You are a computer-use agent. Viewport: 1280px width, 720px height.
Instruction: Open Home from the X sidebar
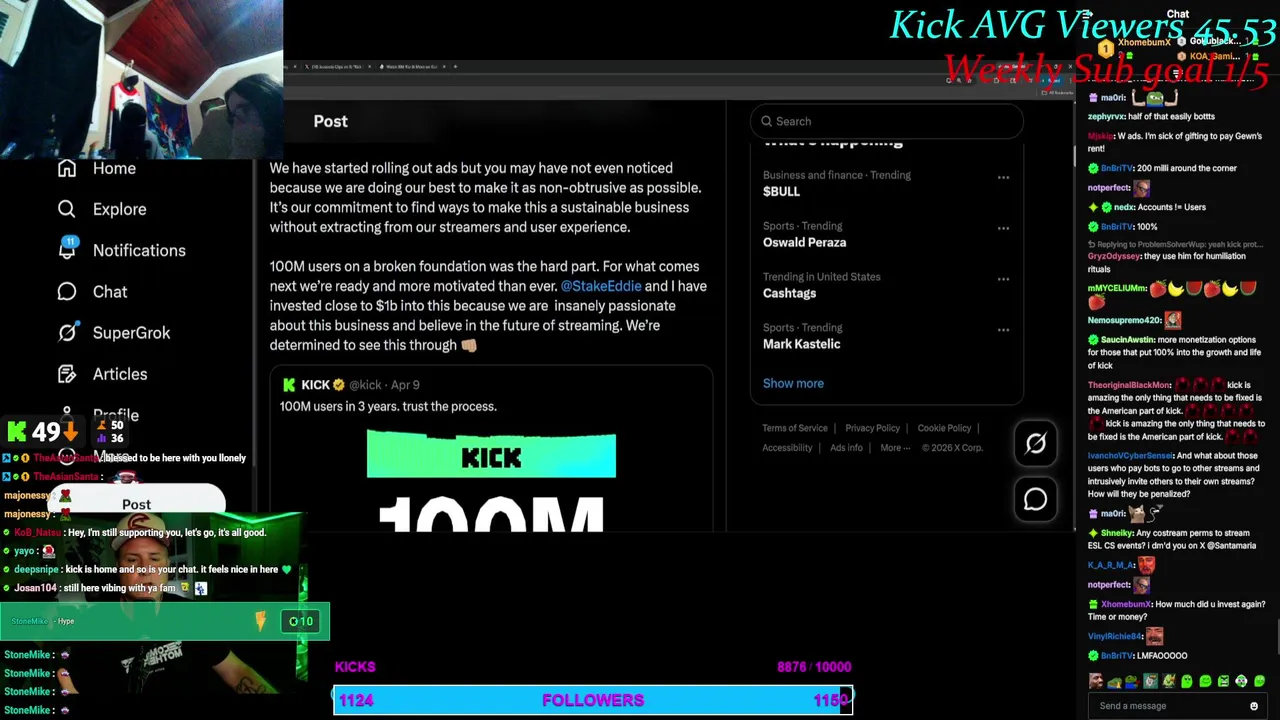tap(96, 168)
